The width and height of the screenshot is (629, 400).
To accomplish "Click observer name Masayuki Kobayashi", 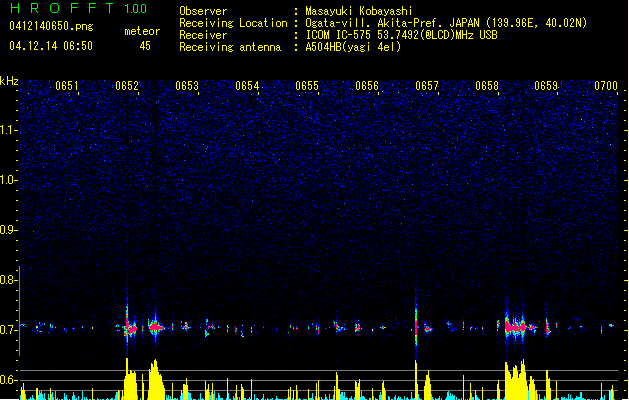I will click(359, 11).
